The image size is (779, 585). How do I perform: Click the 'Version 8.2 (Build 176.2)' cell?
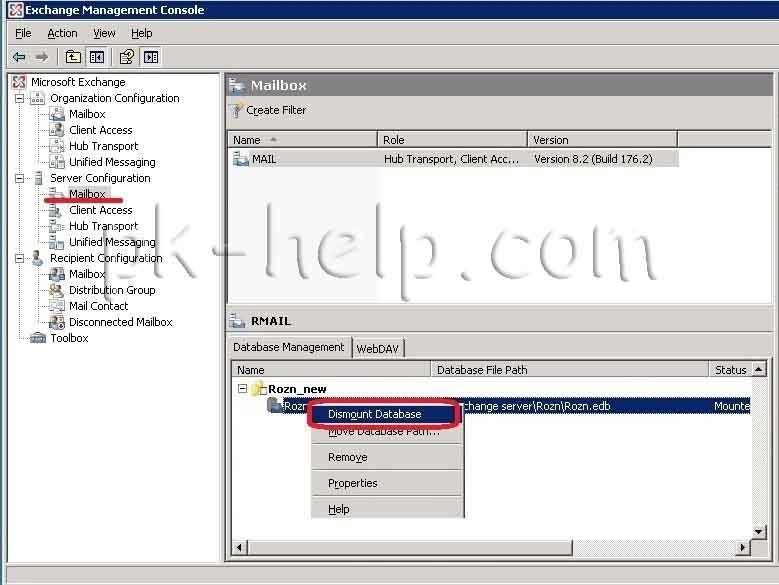click(x=593, y=159)
